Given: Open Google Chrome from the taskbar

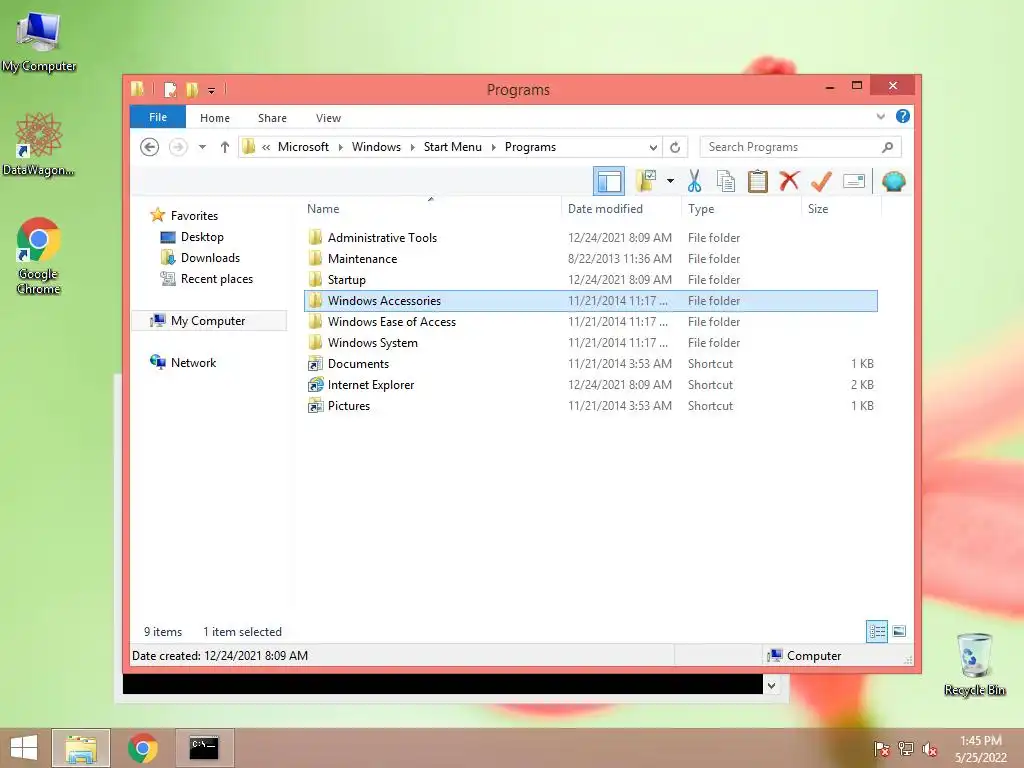Looking at the screenshot, I should pos(142,748).
